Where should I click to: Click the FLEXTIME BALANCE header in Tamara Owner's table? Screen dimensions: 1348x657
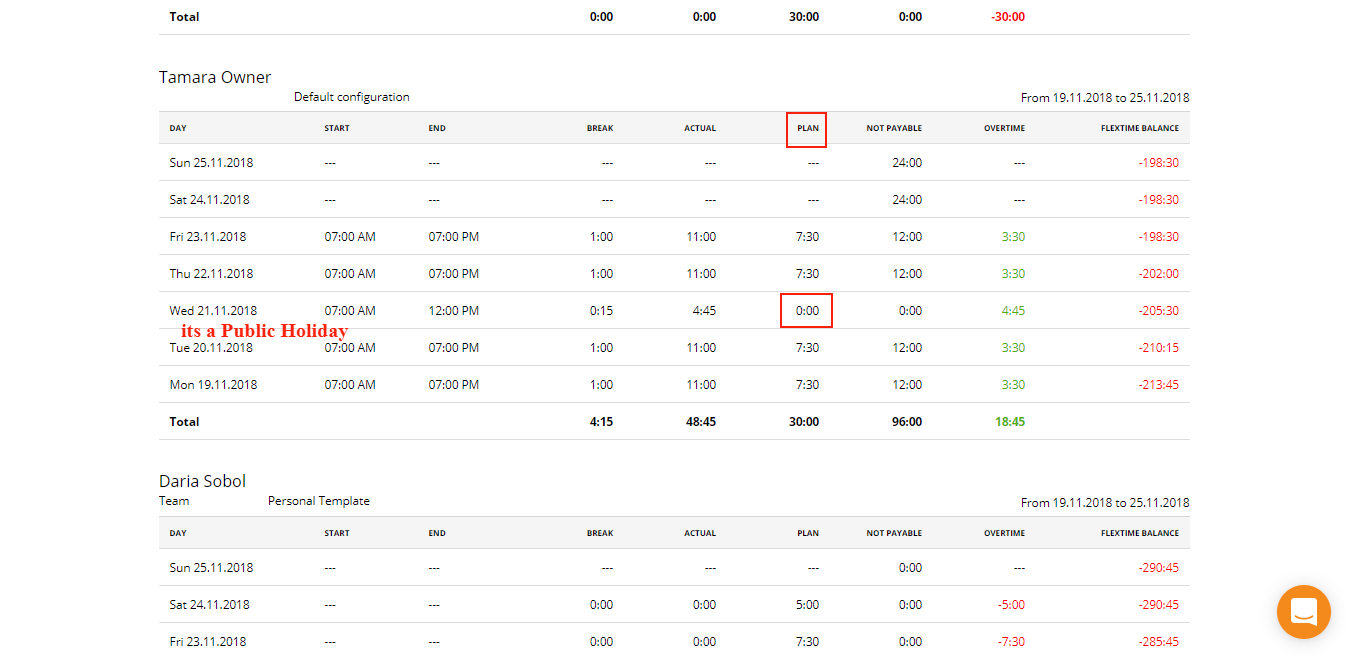pyautogui.click(x=1140, y=128)
